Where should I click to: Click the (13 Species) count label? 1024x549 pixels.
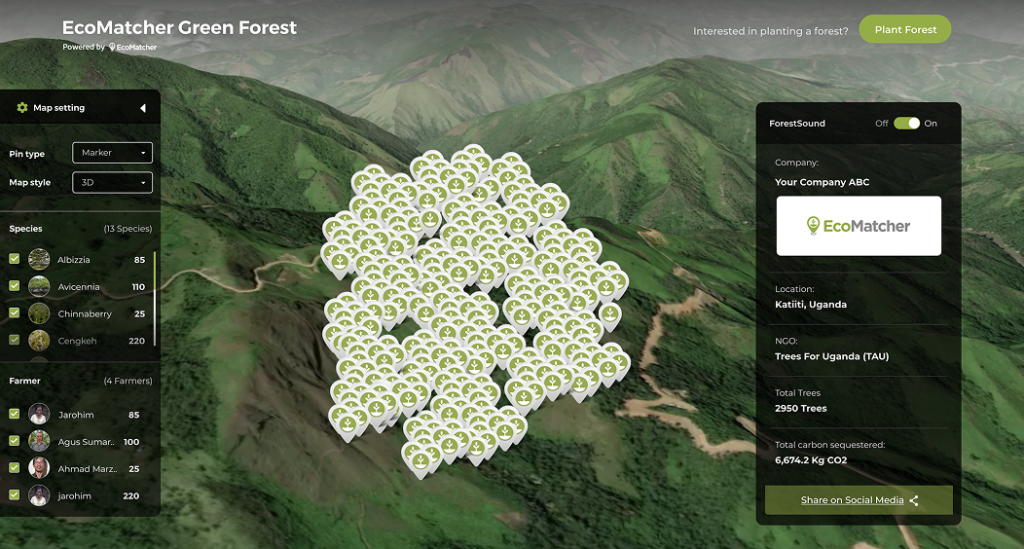click(128, 228)
